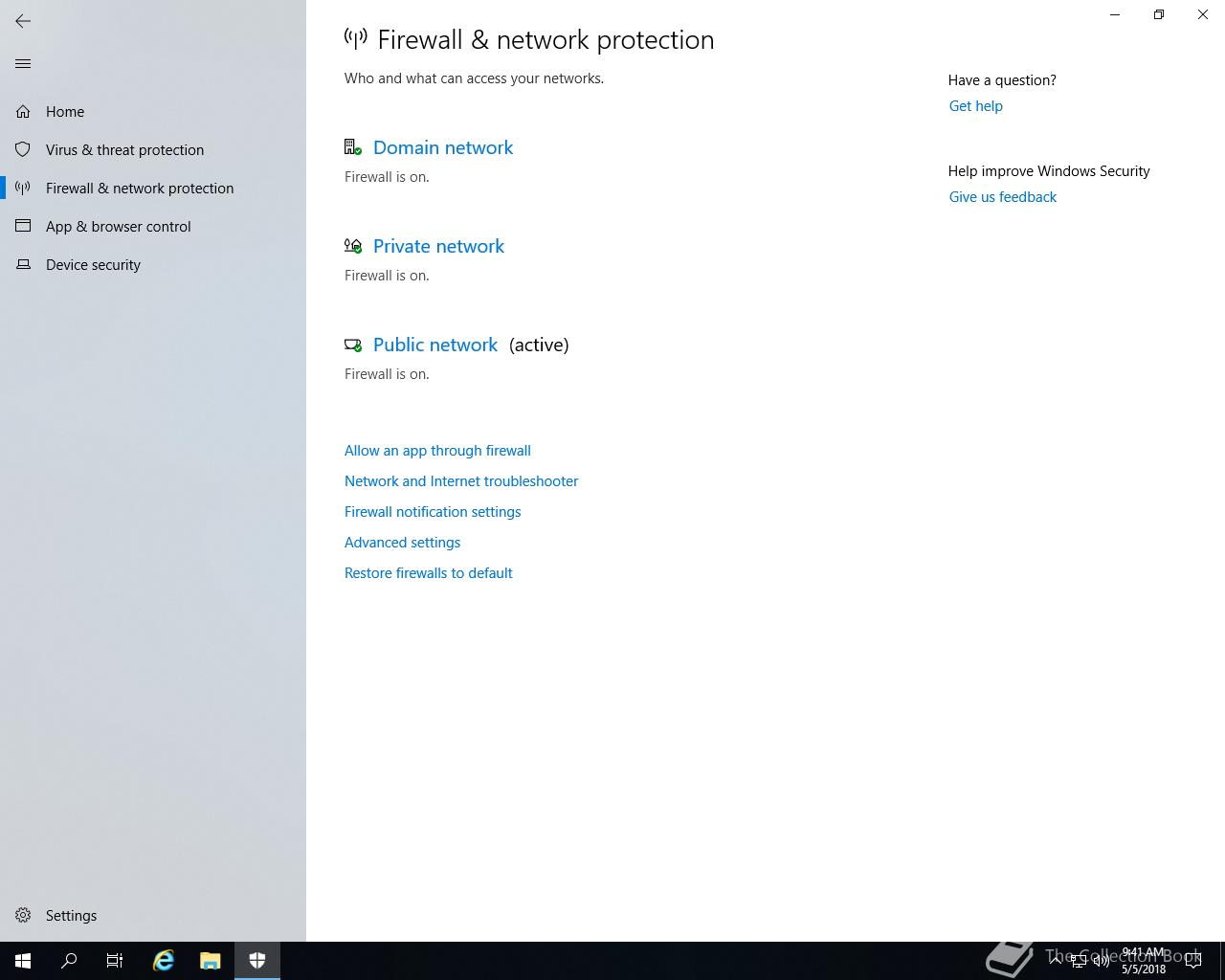Click the Show desktop sliver at taskbar end
Screen dimensions: 1225x980
point(1222,961)
